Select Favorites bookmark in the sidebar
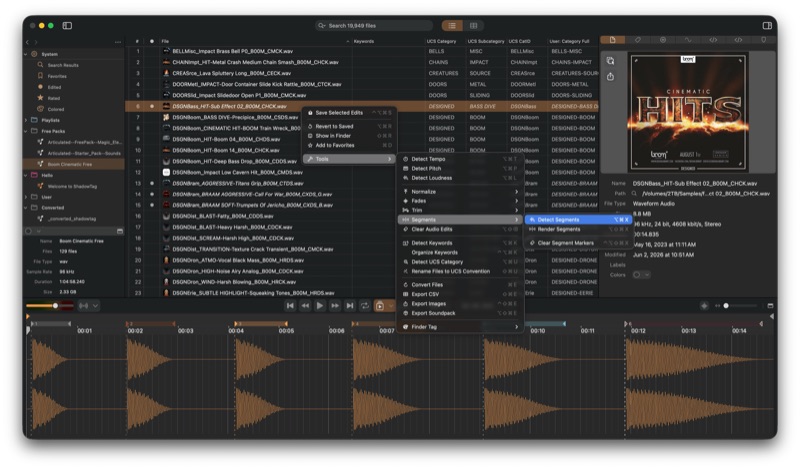800x469 pixels. pyautogui.click(x=57, y=76)
